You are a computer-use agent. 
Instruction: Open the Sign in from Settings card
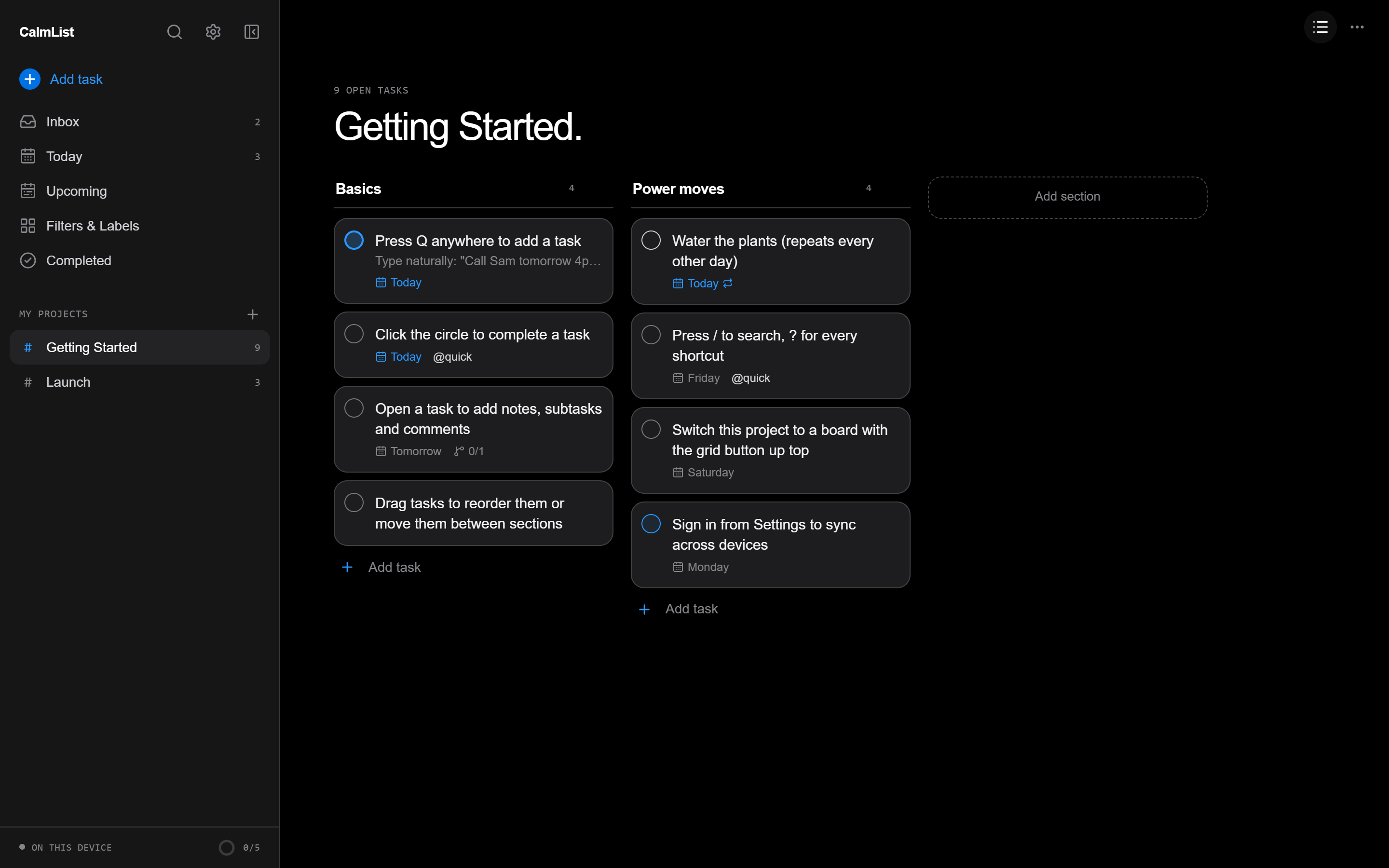[770, 545]
